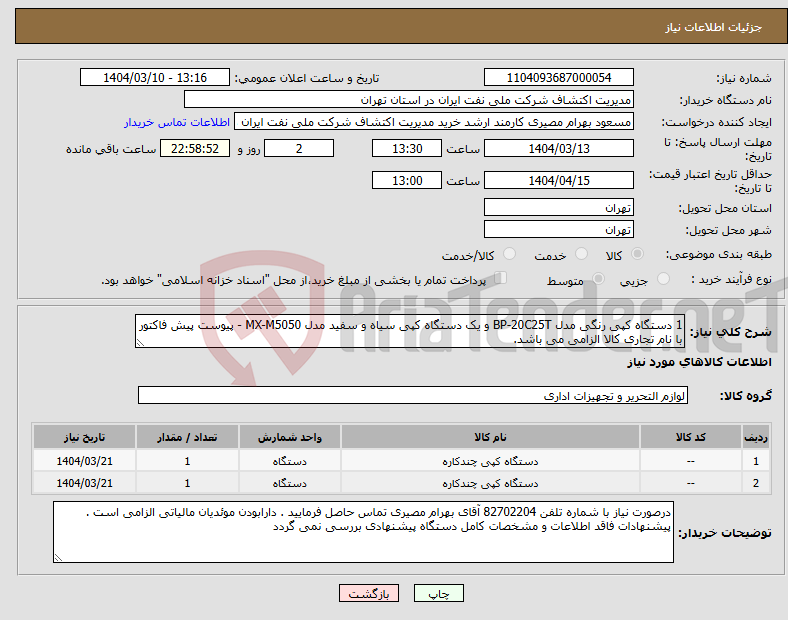788x620 pixels.
Task: Click row 2 unit cell دستگاه
Action: click(290, 483)
